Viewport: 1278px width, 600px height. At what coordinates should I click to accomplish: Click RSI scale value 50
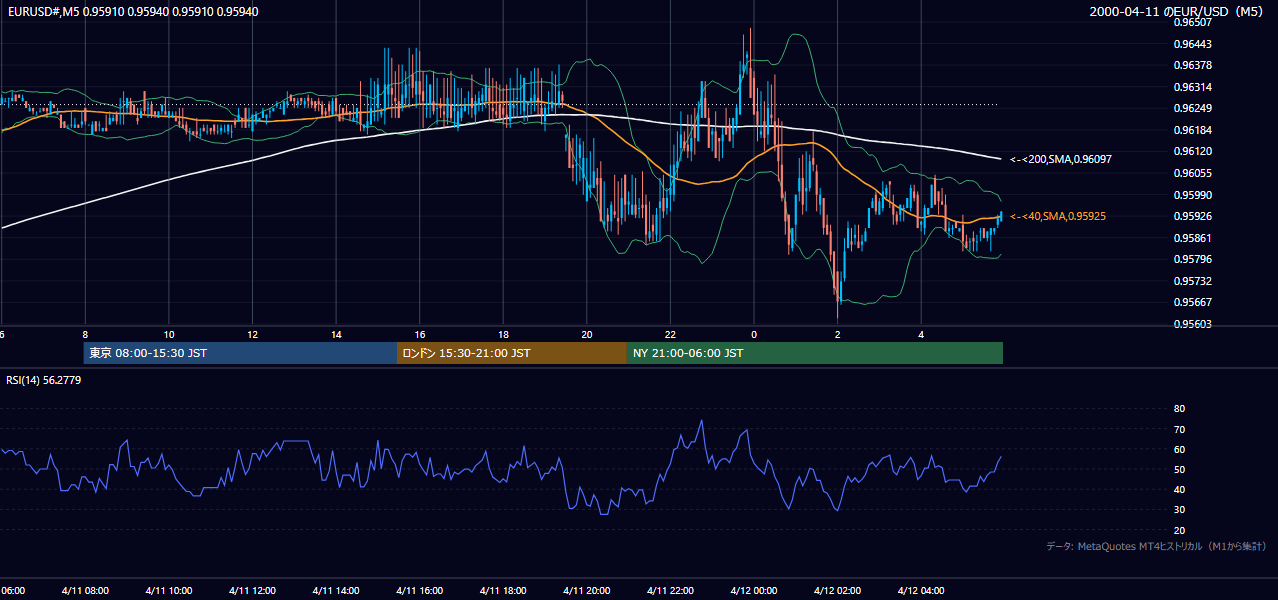[1179, 469]
